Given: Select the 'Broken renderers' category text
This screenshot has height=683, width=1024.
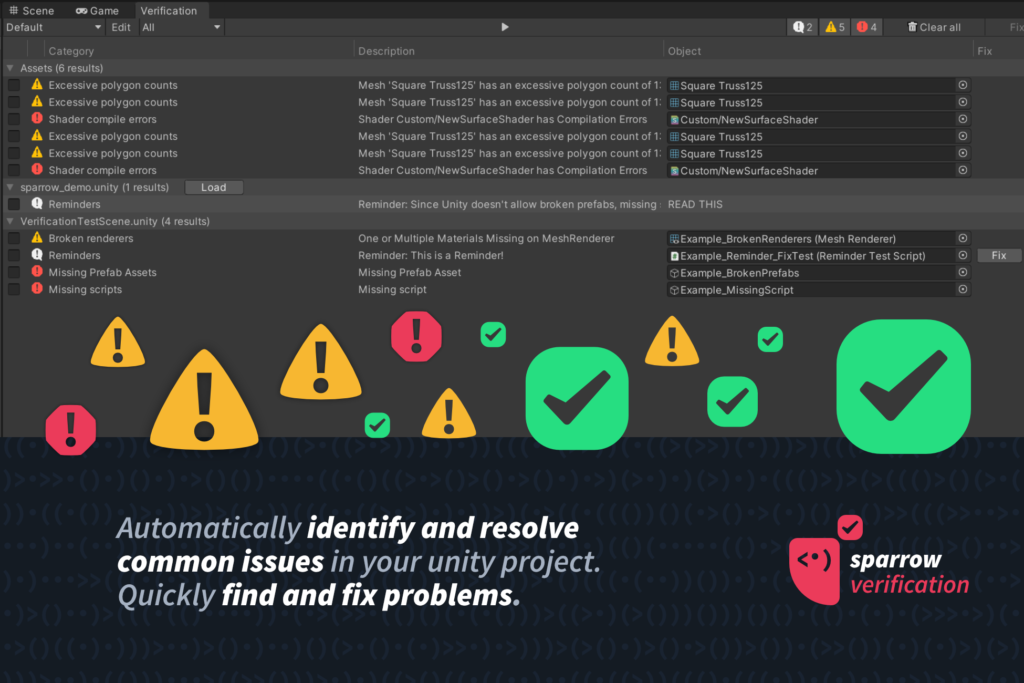Looking at the screenshot, I should coord(91,238).
